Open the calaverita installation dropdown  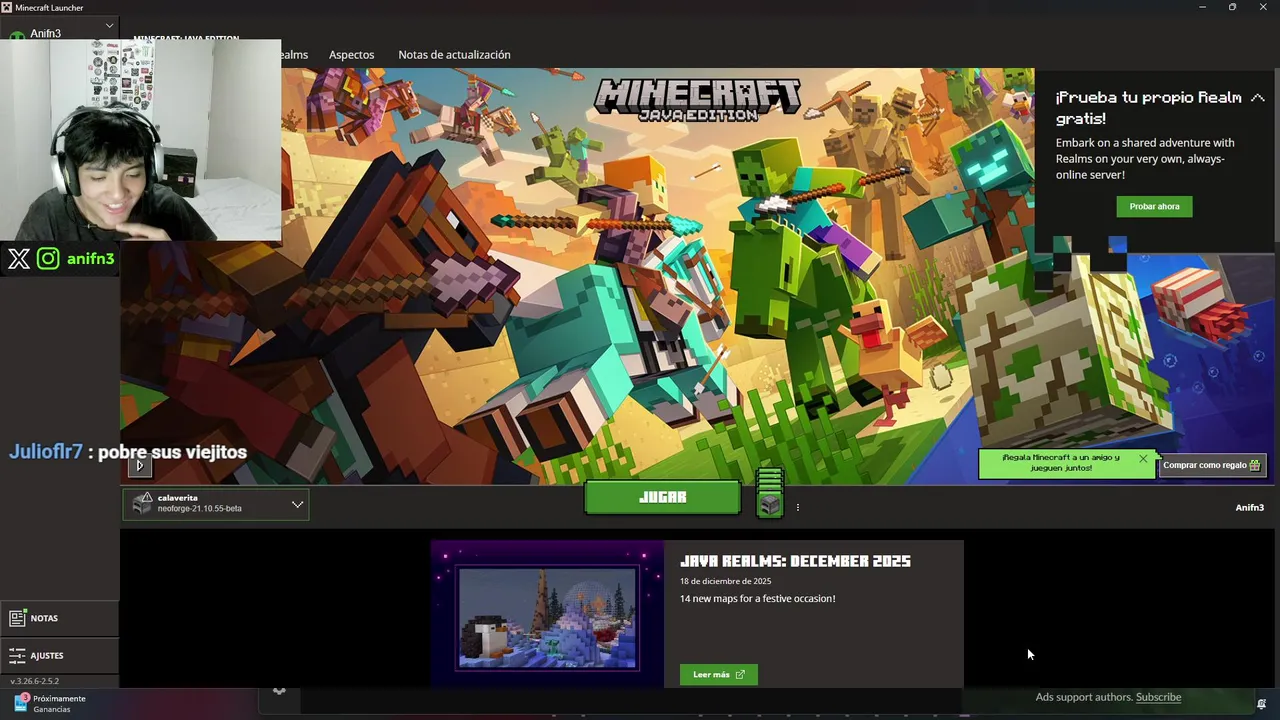[216, 504]
